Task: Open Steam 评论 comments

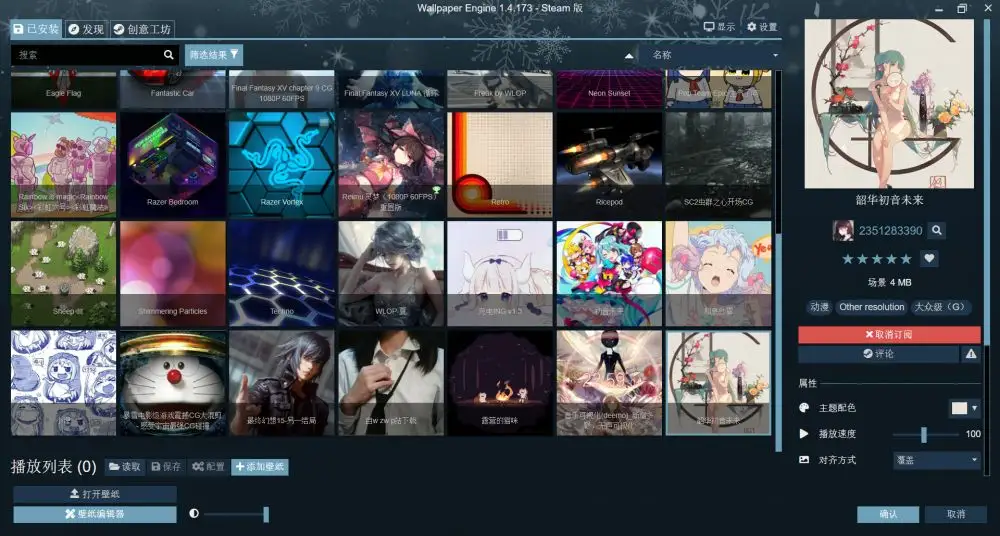Action: point(878,354)
